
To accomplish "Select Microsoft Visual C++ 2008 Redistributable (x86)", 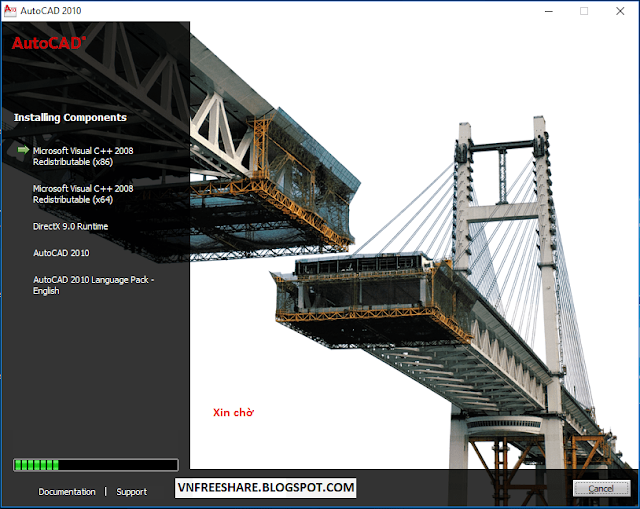I will coord(83,156).
